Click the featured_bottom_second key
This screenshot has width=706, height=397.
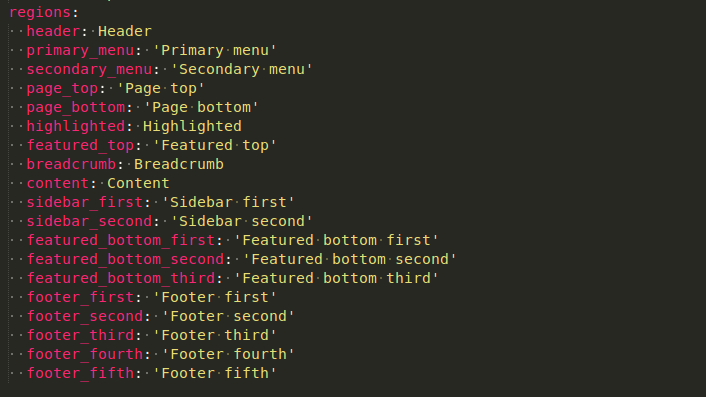[125, 259]
